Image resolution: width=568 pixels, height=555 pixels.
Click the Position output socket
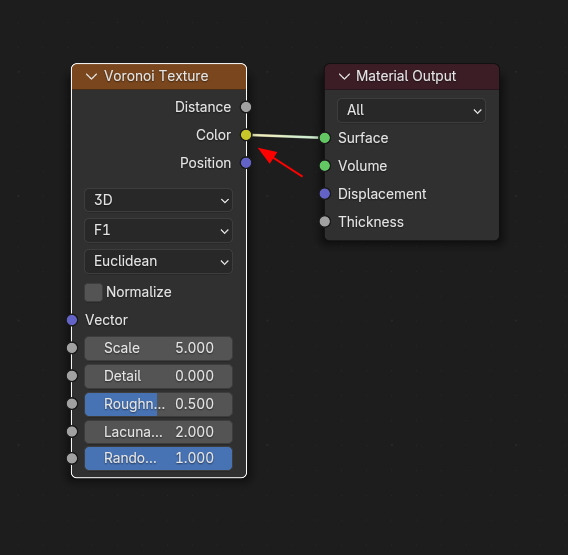246,163
